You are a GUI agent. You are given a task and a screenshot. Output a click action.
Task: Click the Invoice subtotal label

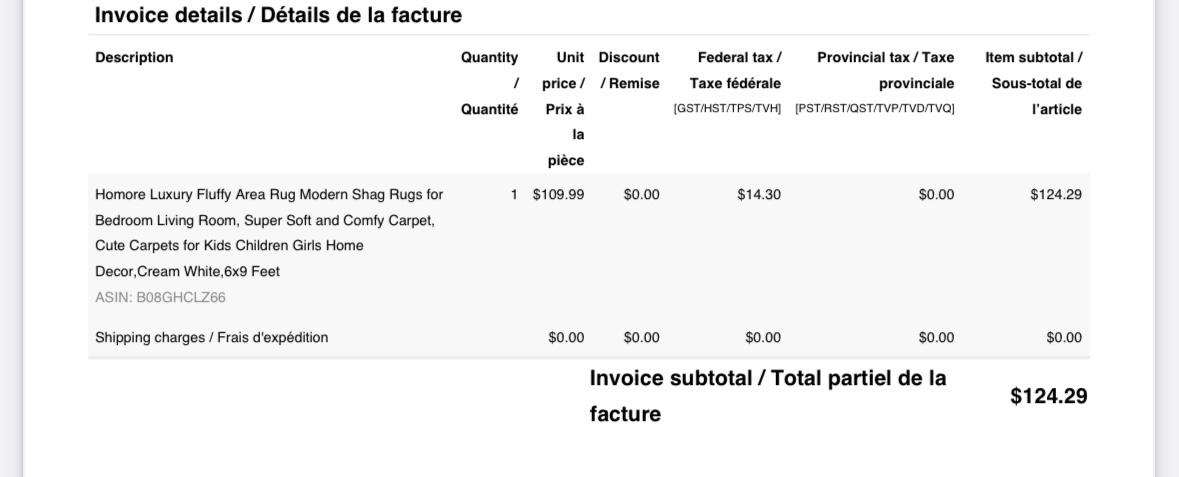coord(768,396)
